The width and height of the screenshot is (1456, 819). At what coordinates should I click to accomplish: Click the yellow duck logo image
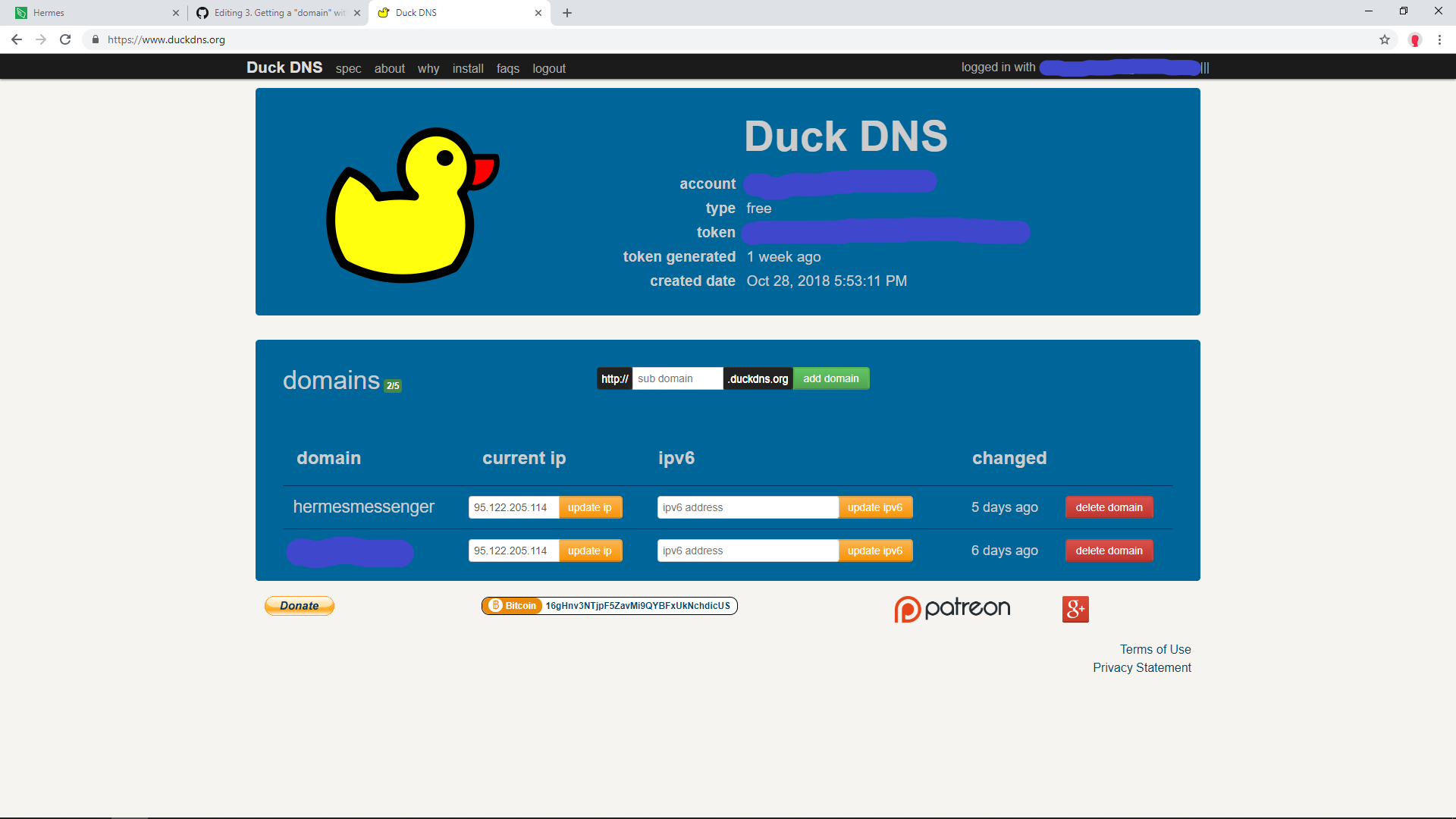[413, 205]
